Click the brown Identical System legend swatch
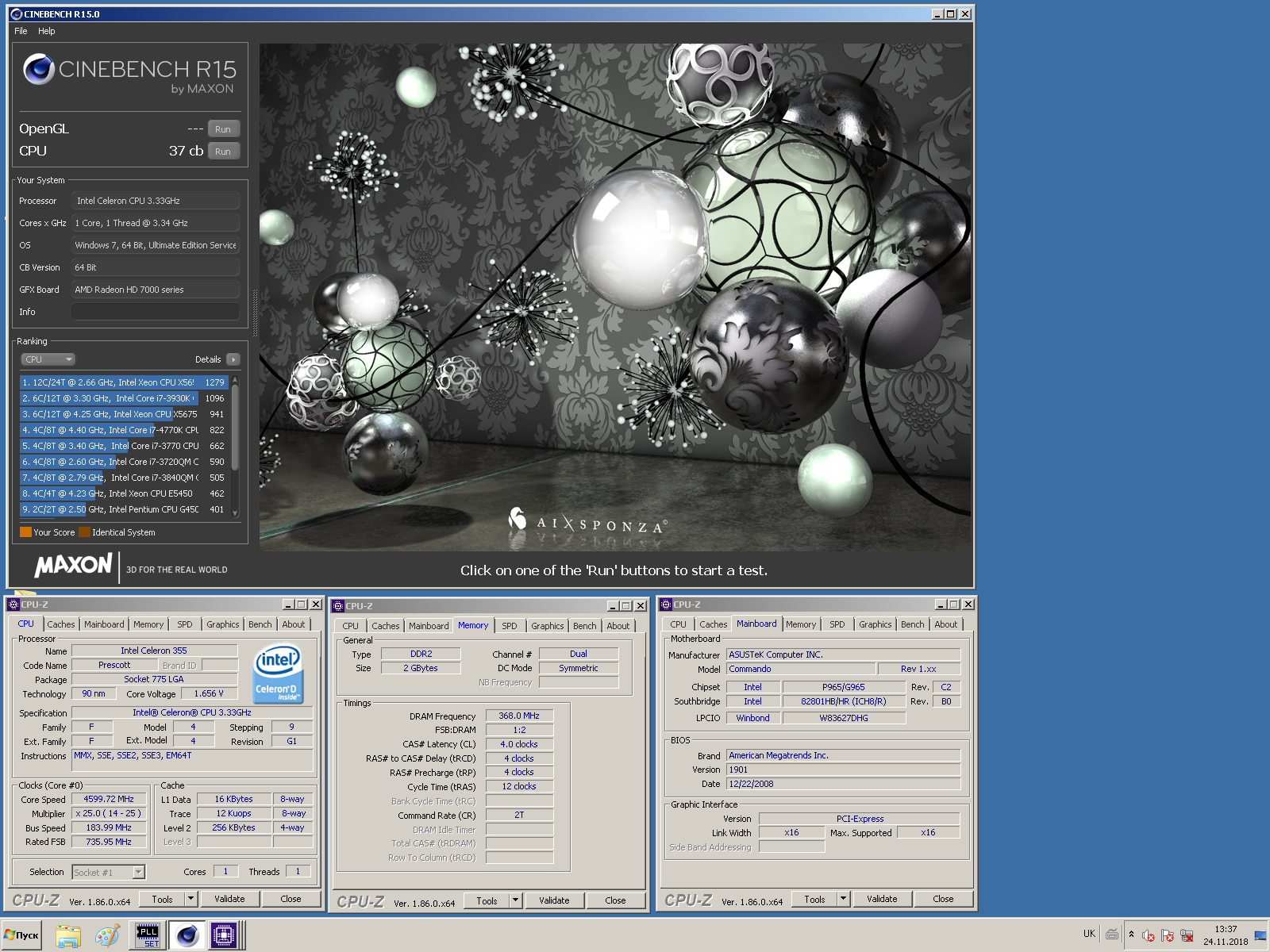The image size is (1270, 952). 84,532
